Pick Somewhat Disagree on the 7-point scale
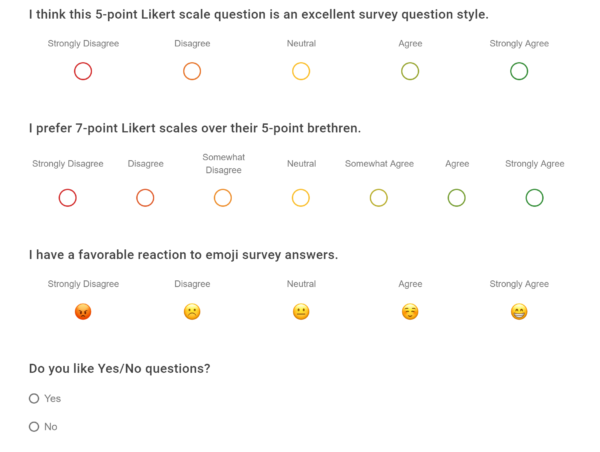This screenshot has height=452, width=600. coord(223,198)
